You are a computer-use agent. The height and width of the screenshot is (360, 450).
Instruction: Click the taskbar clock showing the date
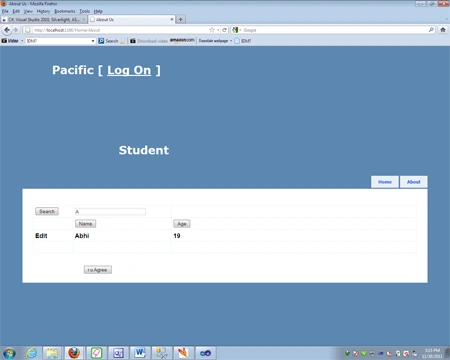click(432, 353)
